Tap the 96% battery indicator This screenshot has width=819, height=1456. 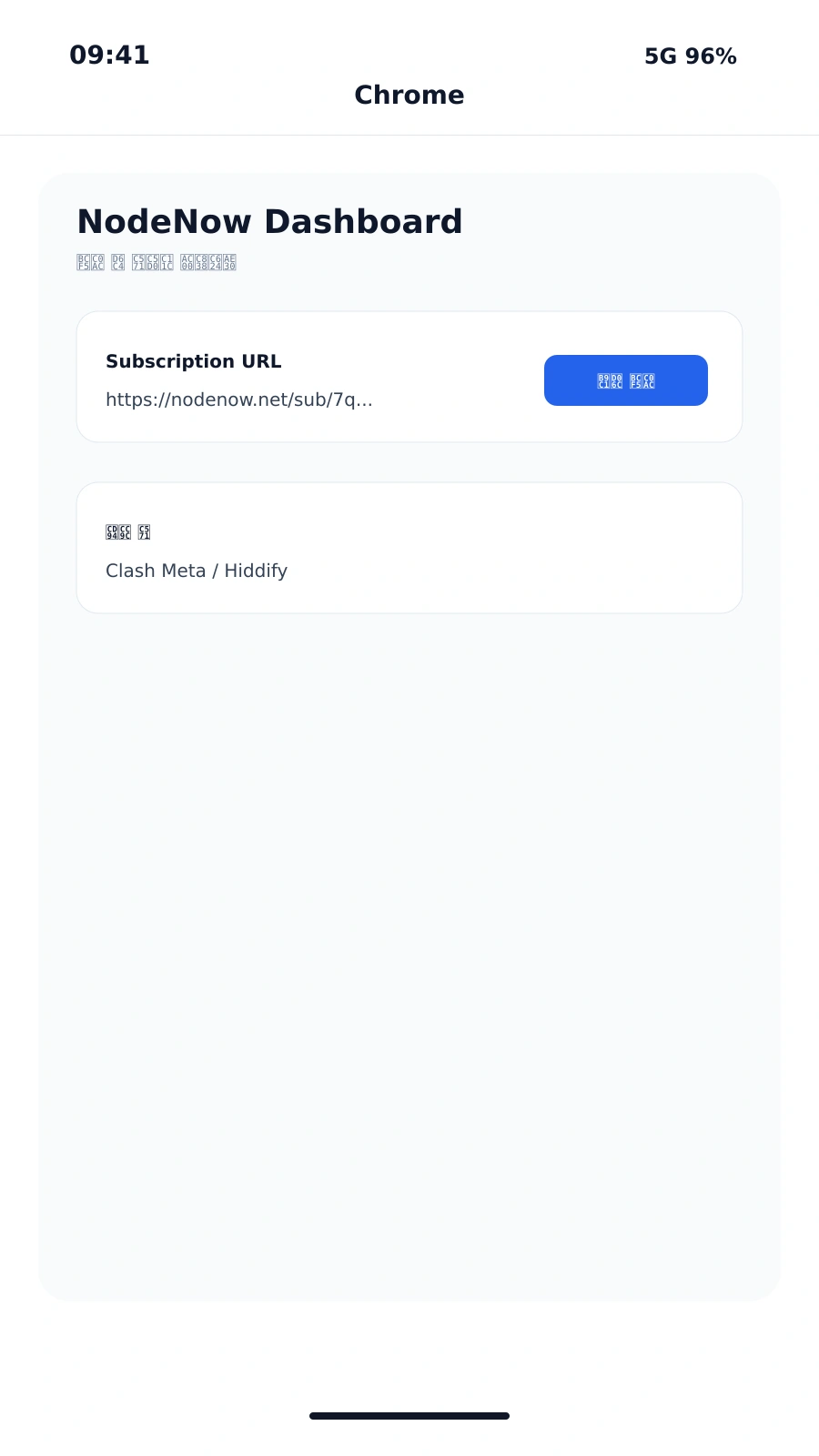(711, 56)
